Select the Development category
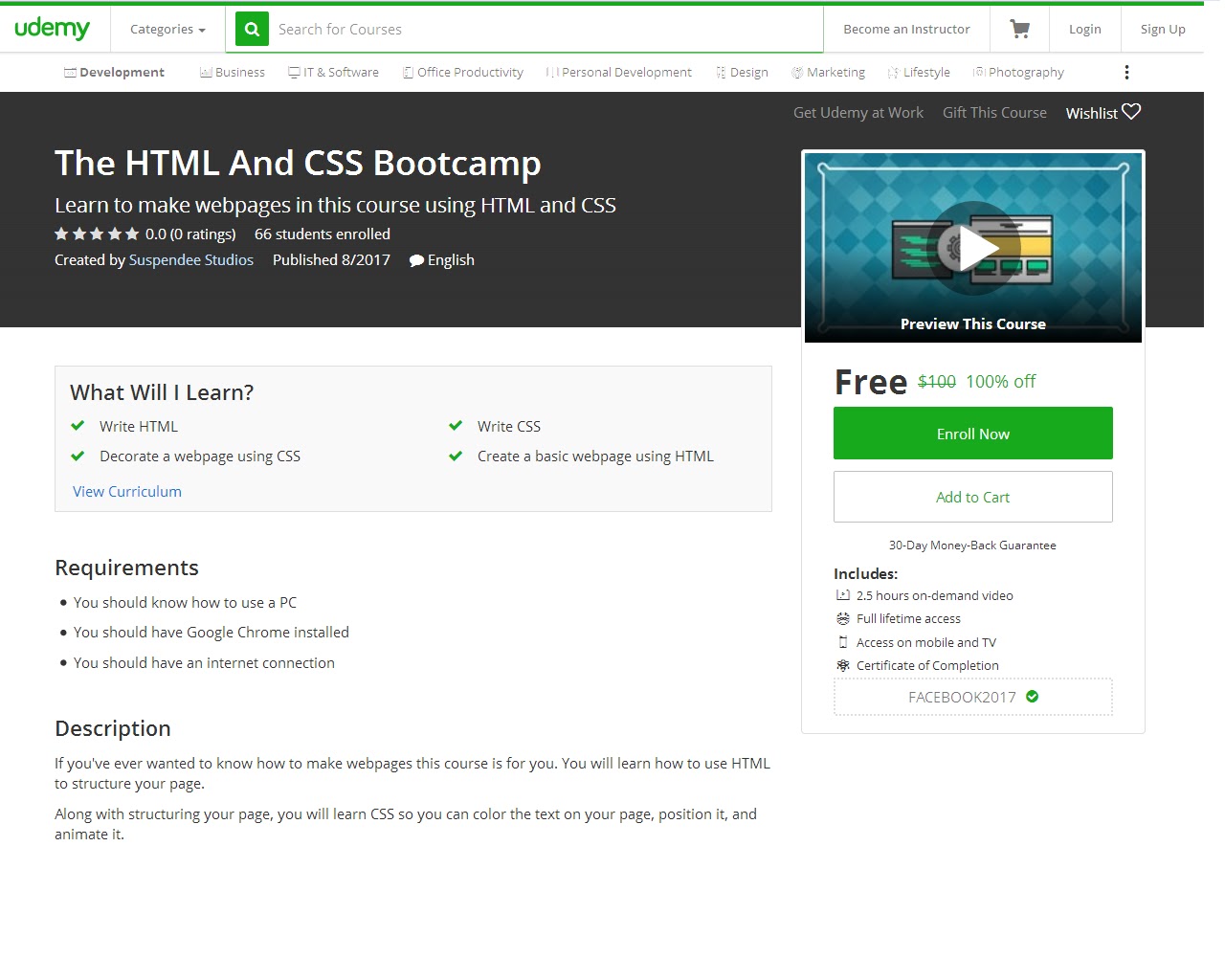Image resolution: width=1225 pixels, height=980 pixels. (114, 73)
